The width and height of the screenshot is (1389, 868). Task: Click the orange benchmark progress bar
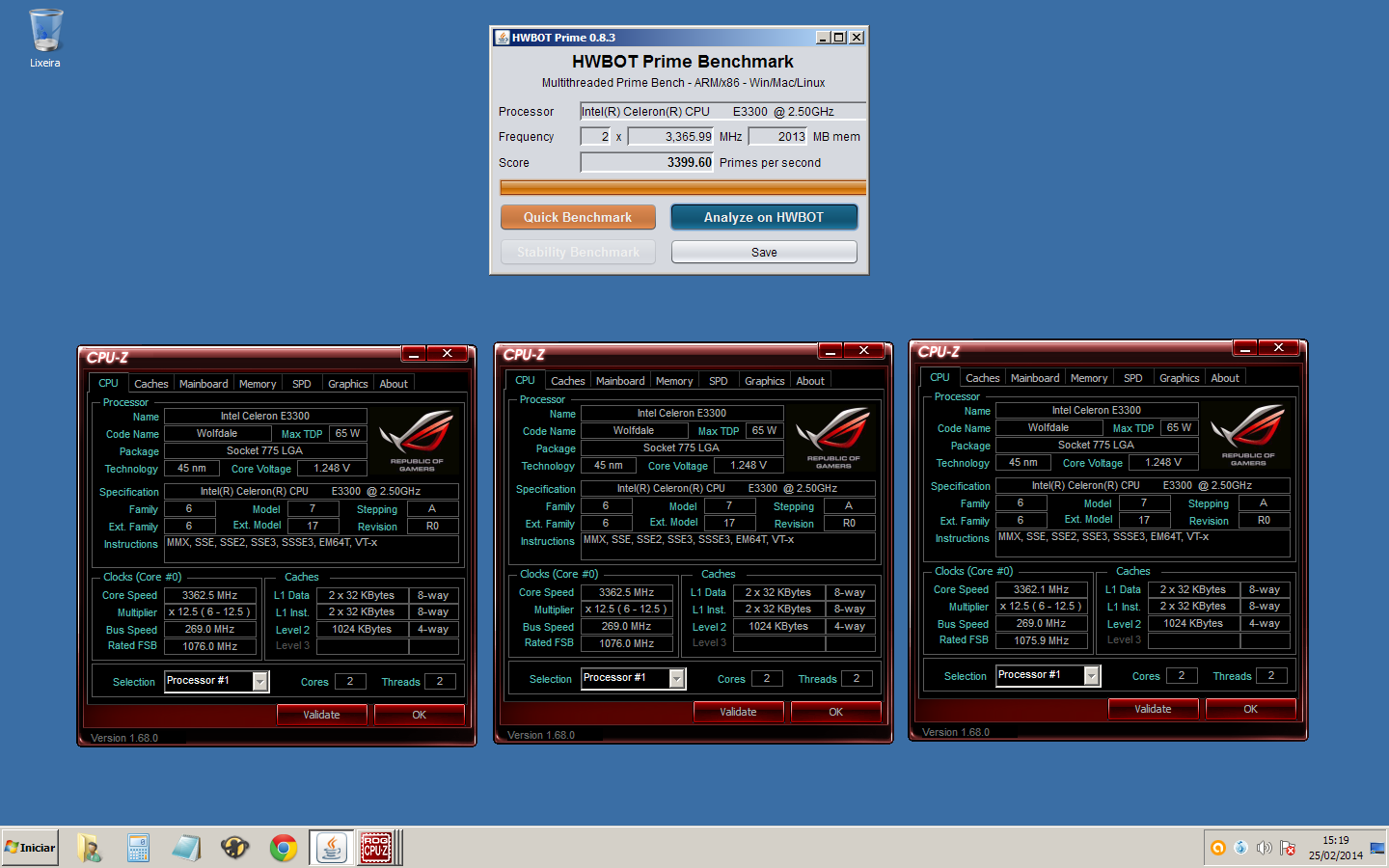click(x=683, y=188)
